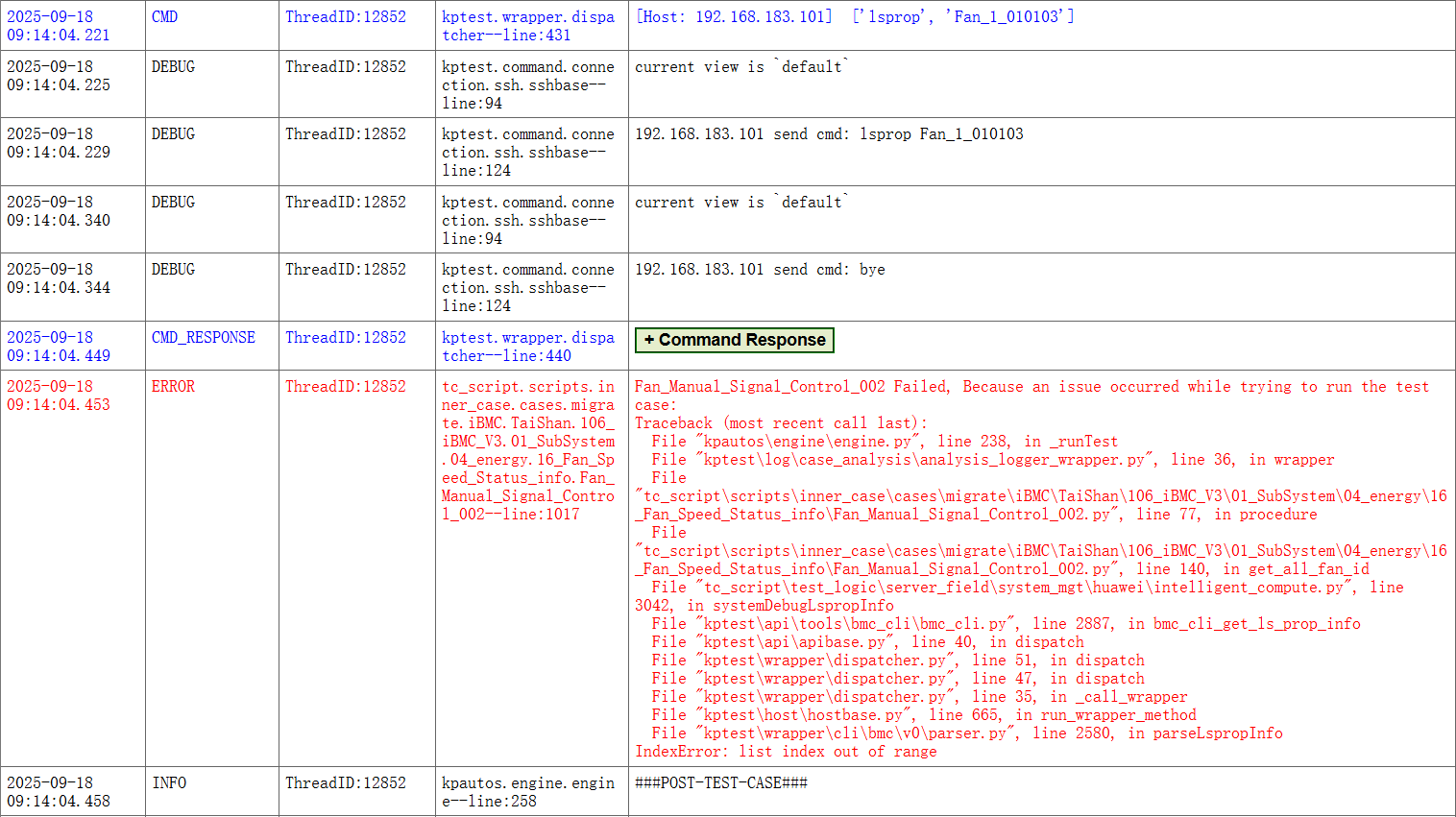Click the 'IndexError: list index out of range' line
The width and height of the screenshot is (1456, 817).
785,752
